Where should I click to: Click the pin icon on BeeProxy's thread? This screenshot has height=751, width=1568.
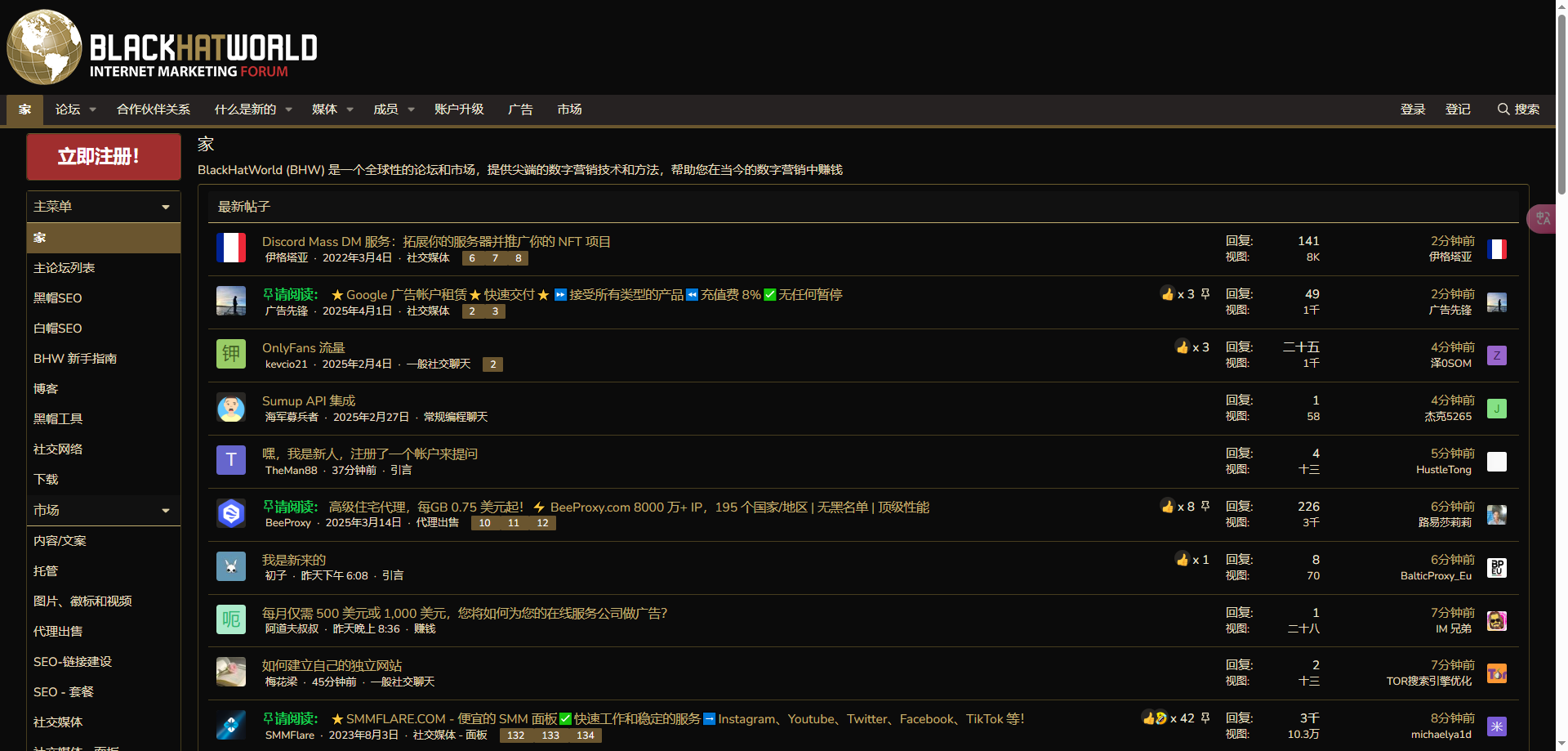[x=1205, y=506]
